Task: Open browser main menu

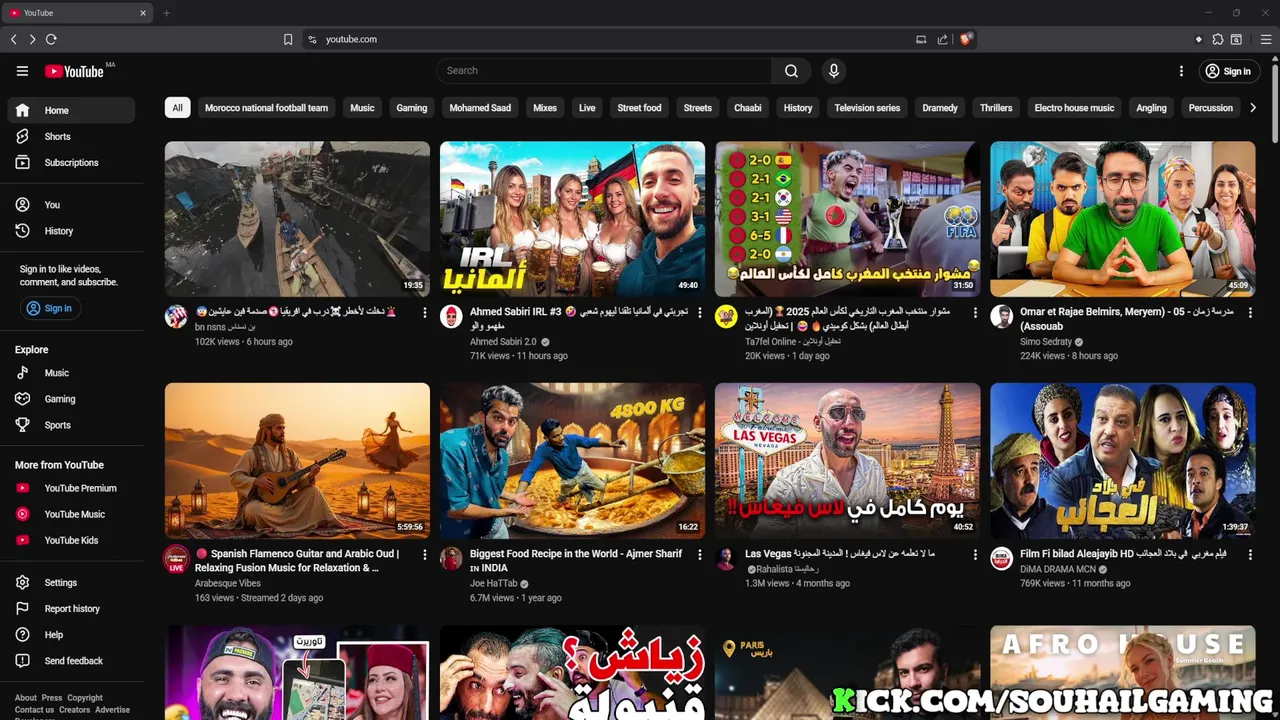Action: click(x=1265, y=39)
